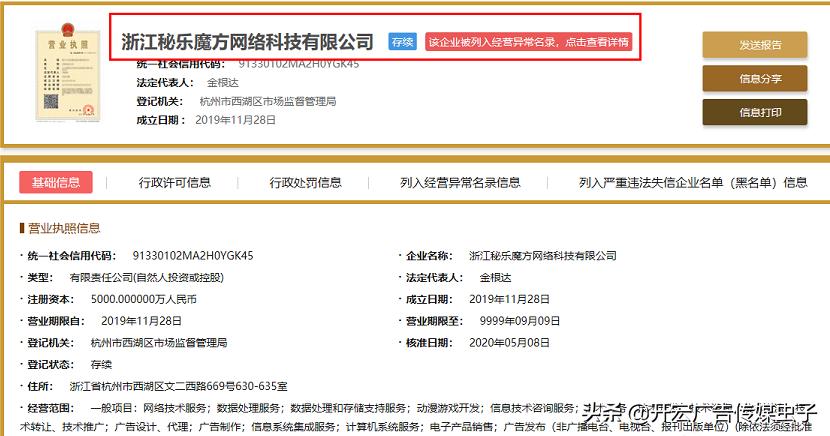Click credit code 91330102MA2H0YGK45 in license info section
The image size is (830, 436).
tap(193, 256)
